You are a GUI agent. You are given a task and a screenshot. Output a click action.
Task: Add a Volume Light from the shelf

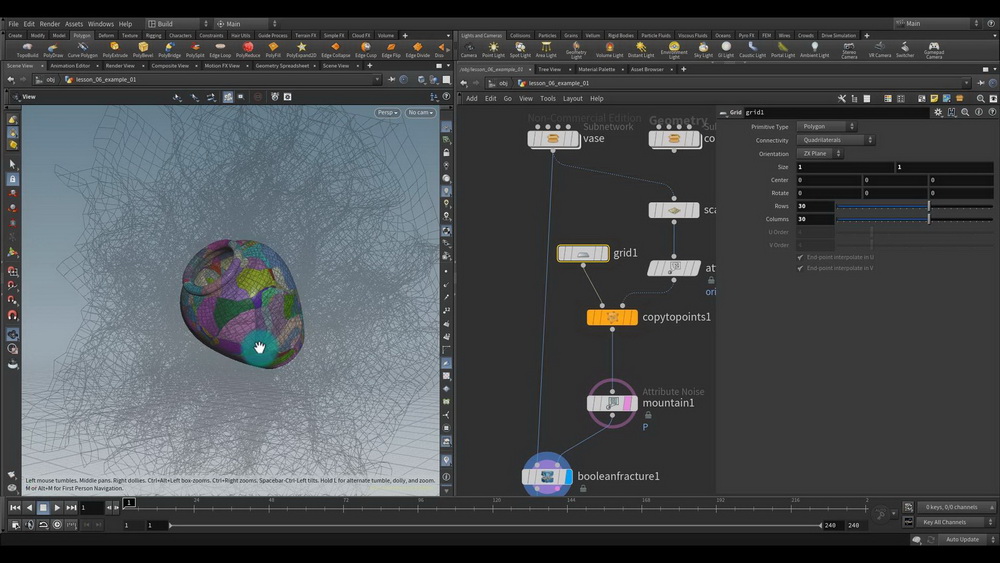point(609,50)
